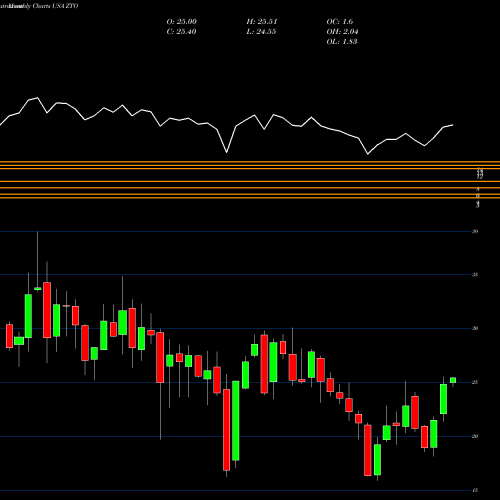Click the most recent small green candle
This screenshot has width=500, height=500.
(x=453, y=380)
